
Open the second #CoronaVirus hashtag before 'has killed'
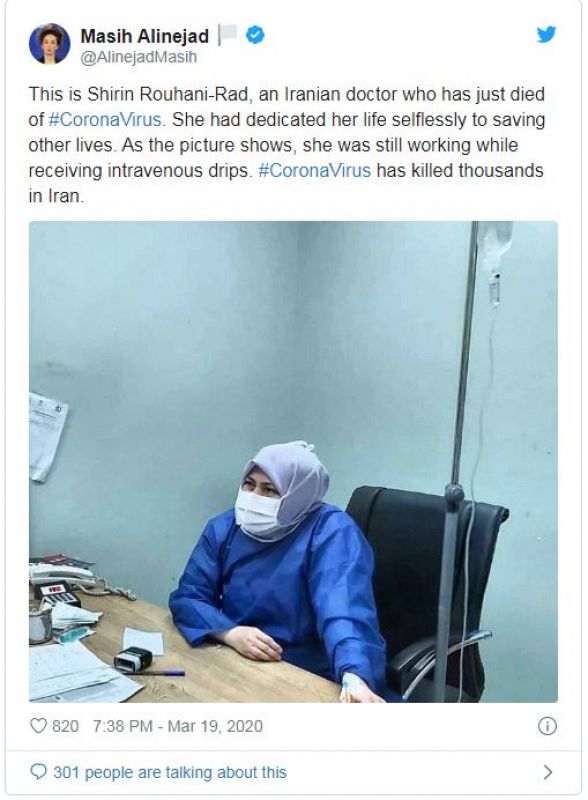click(315, 170)
